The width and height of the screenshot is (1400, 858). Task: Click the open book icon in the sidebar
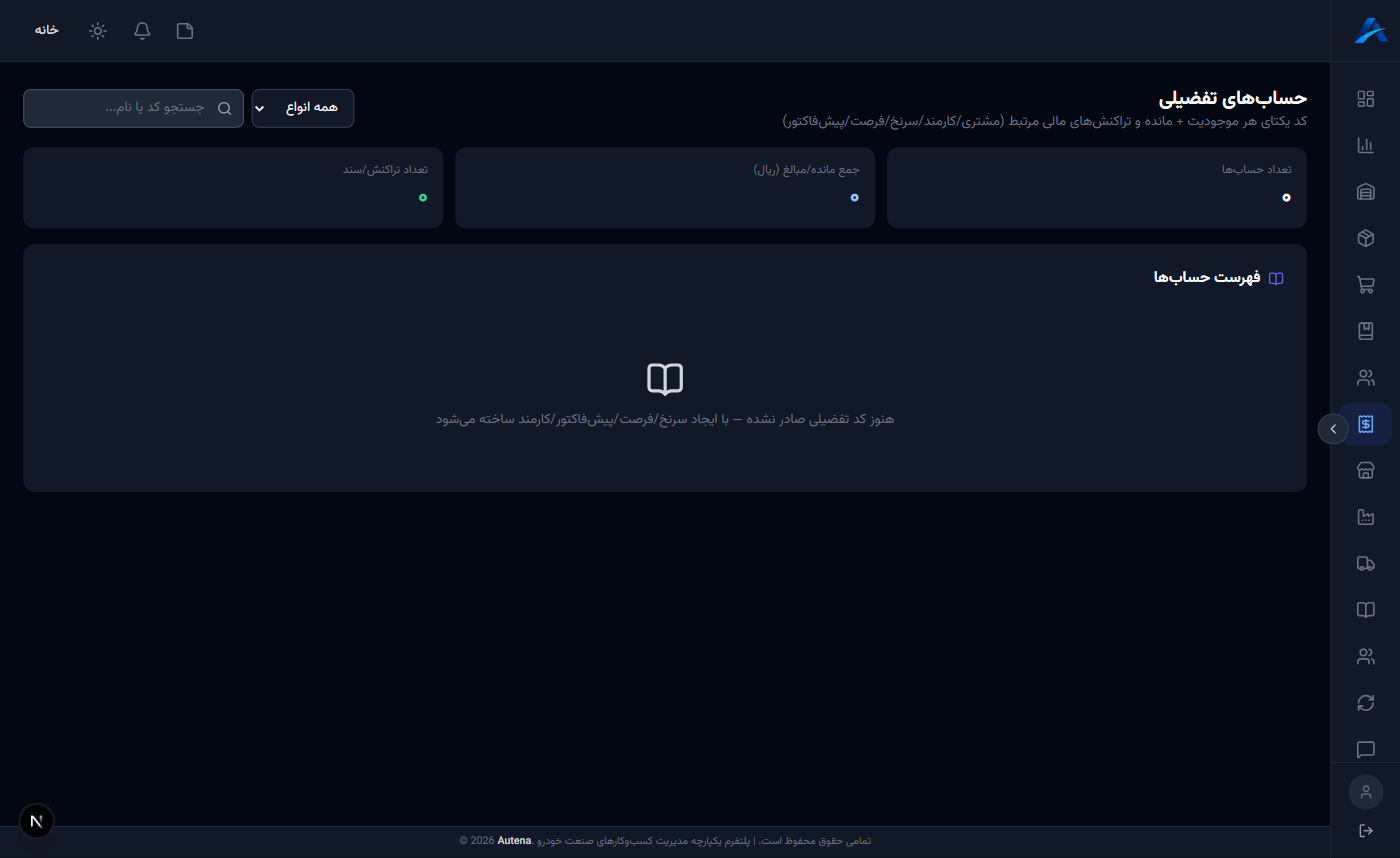(x=1365, y=610)
